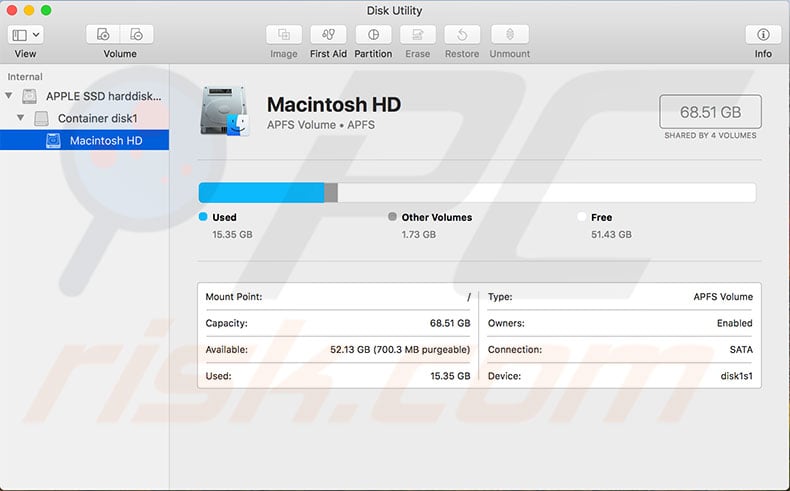This screenshot has height=491, width=790.
Task: Click the Volume label in toolbar
Action: coord(120,54)
